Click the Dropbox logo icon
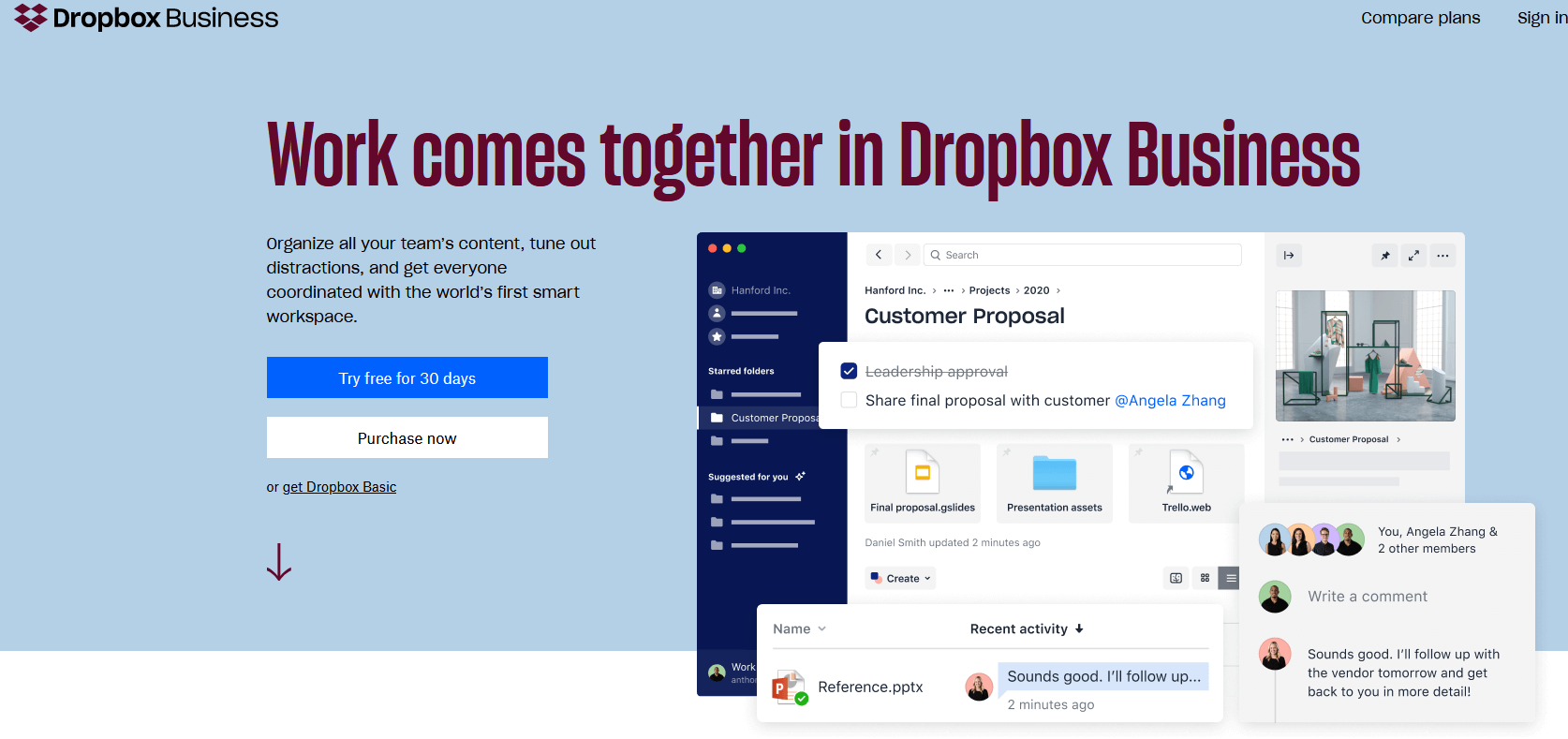Screen dimensions: 1568x739 [31, 18]
